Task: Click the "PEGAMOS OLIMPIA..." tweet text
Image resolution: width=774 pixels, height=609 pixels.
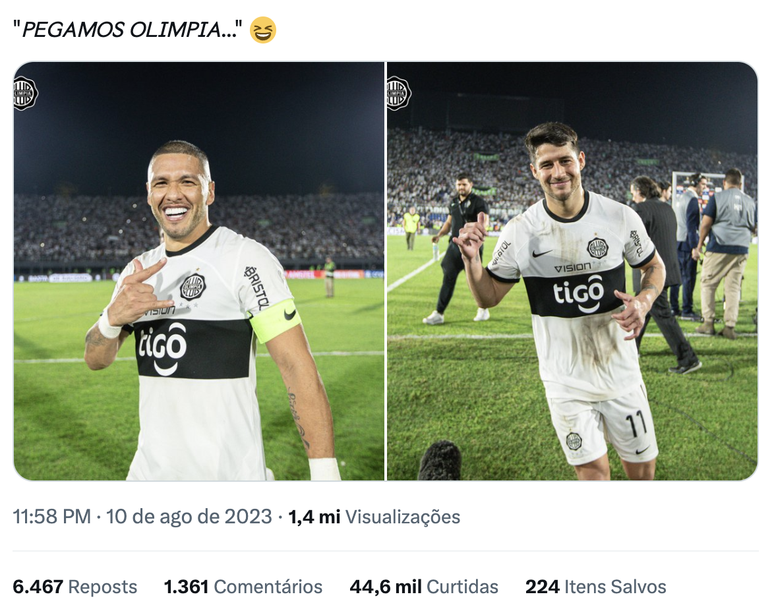Action: (127, 30)
